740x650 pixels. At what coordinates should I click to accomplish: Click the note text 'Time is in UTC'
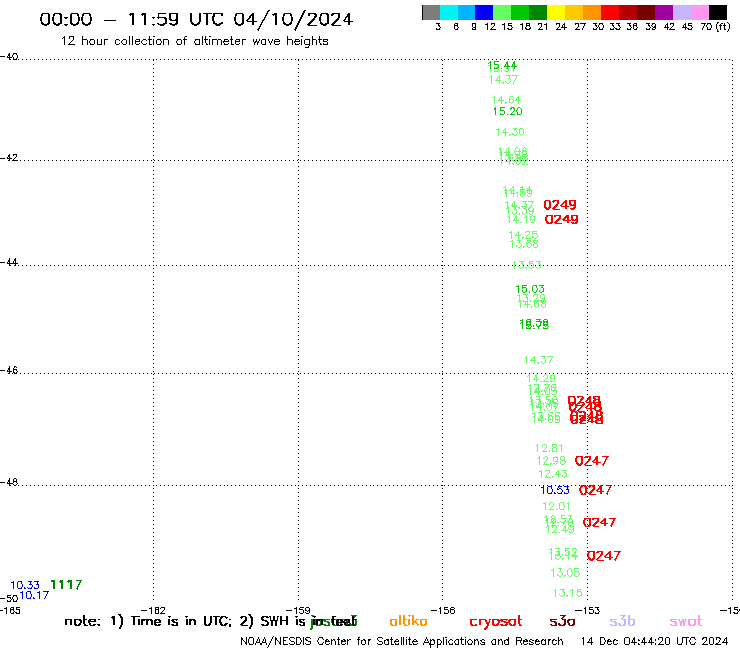tap(181, 621)
